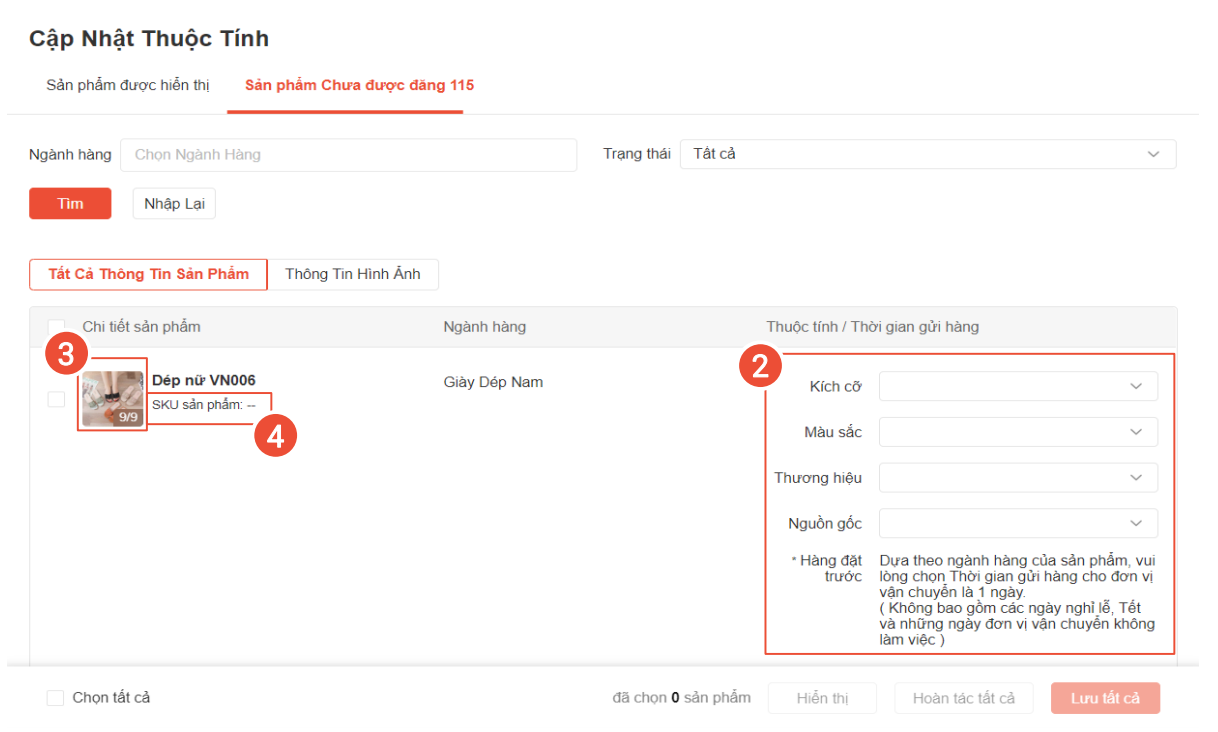Click the chevron in the Màu sắc dropdown

click(1136, 432)
